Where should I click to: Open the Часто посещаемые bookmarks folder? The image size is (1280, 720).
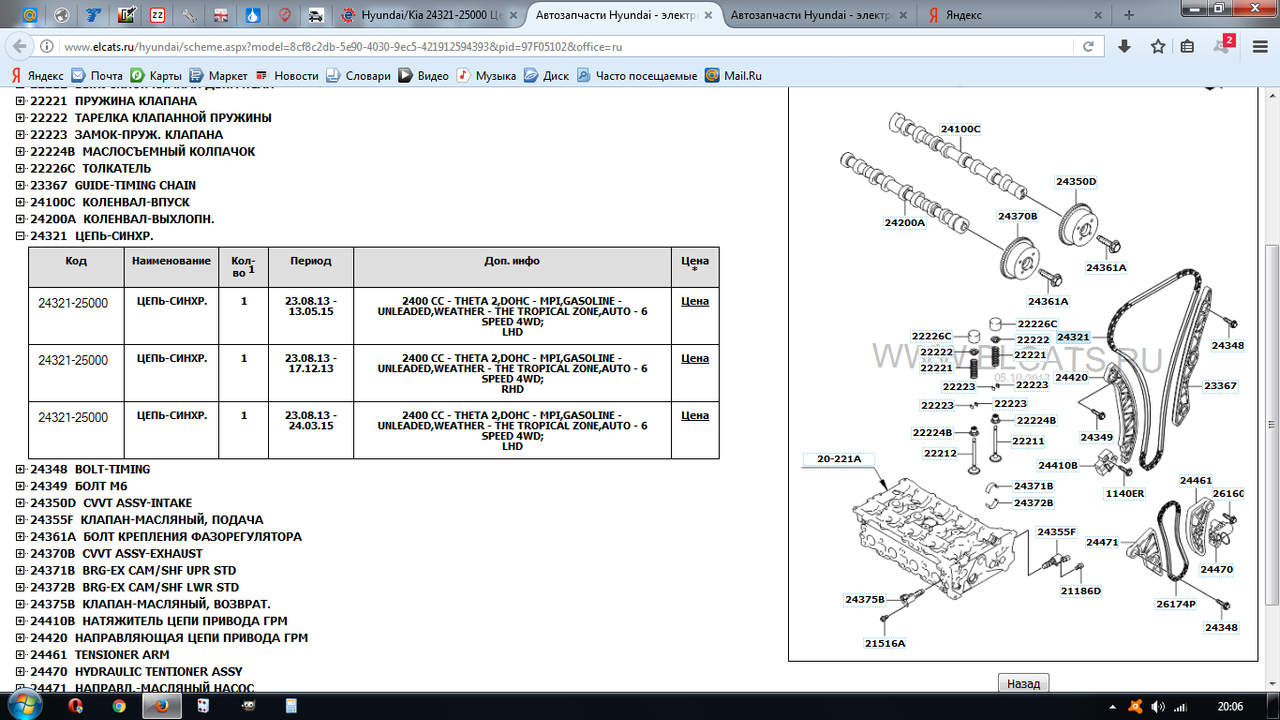(636, 76)
